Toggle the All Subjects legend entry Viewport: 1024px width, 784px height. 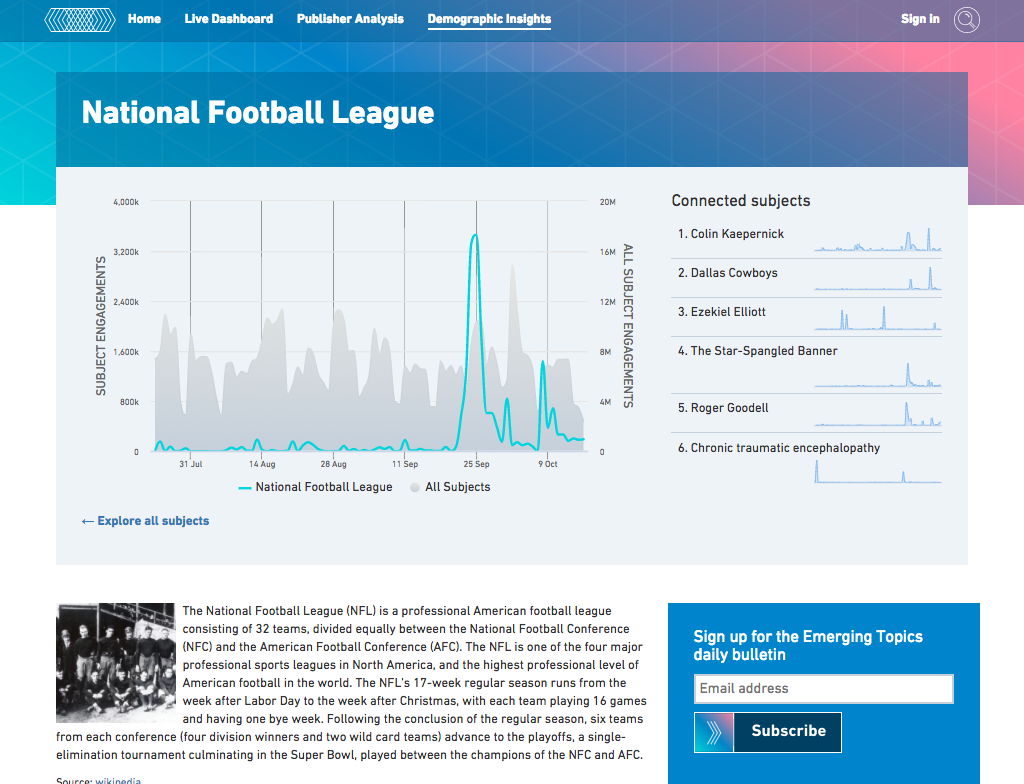[x=450, y=487]
